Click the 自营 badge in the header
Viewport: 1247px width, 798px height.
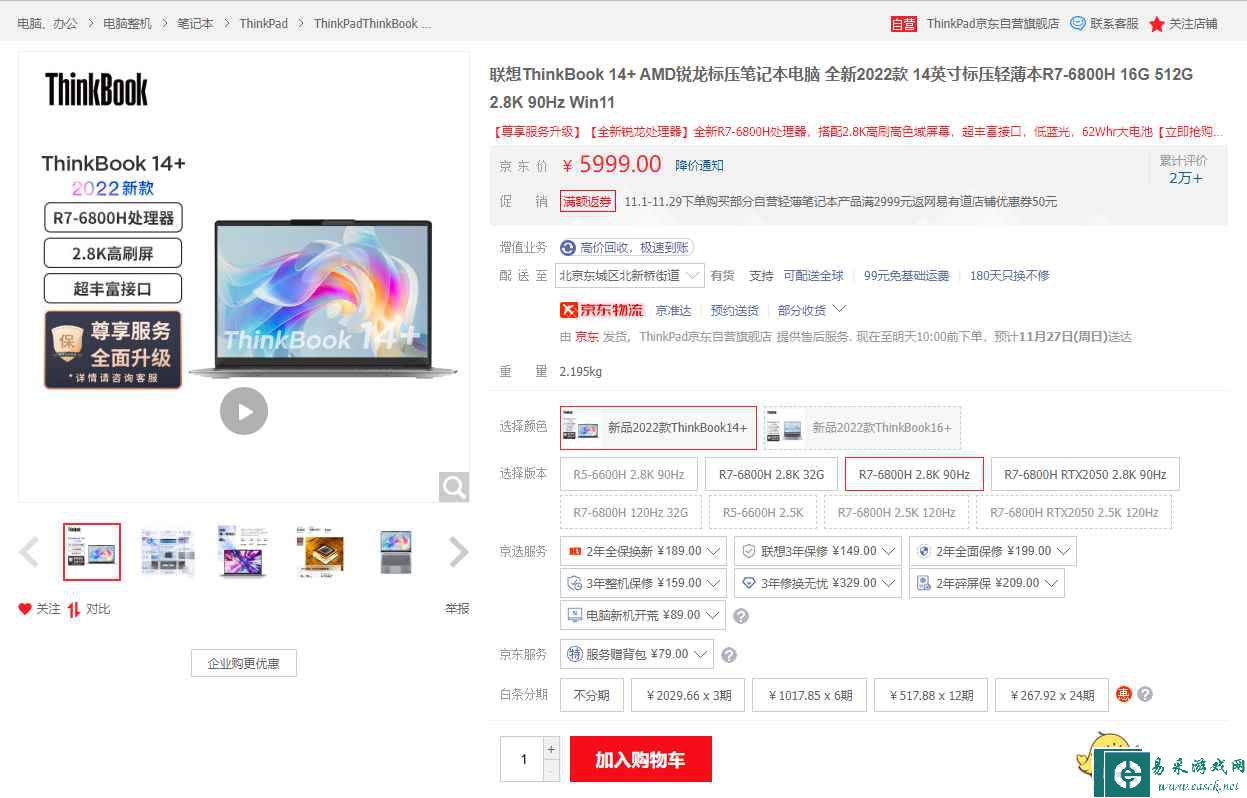coord(904,23)
